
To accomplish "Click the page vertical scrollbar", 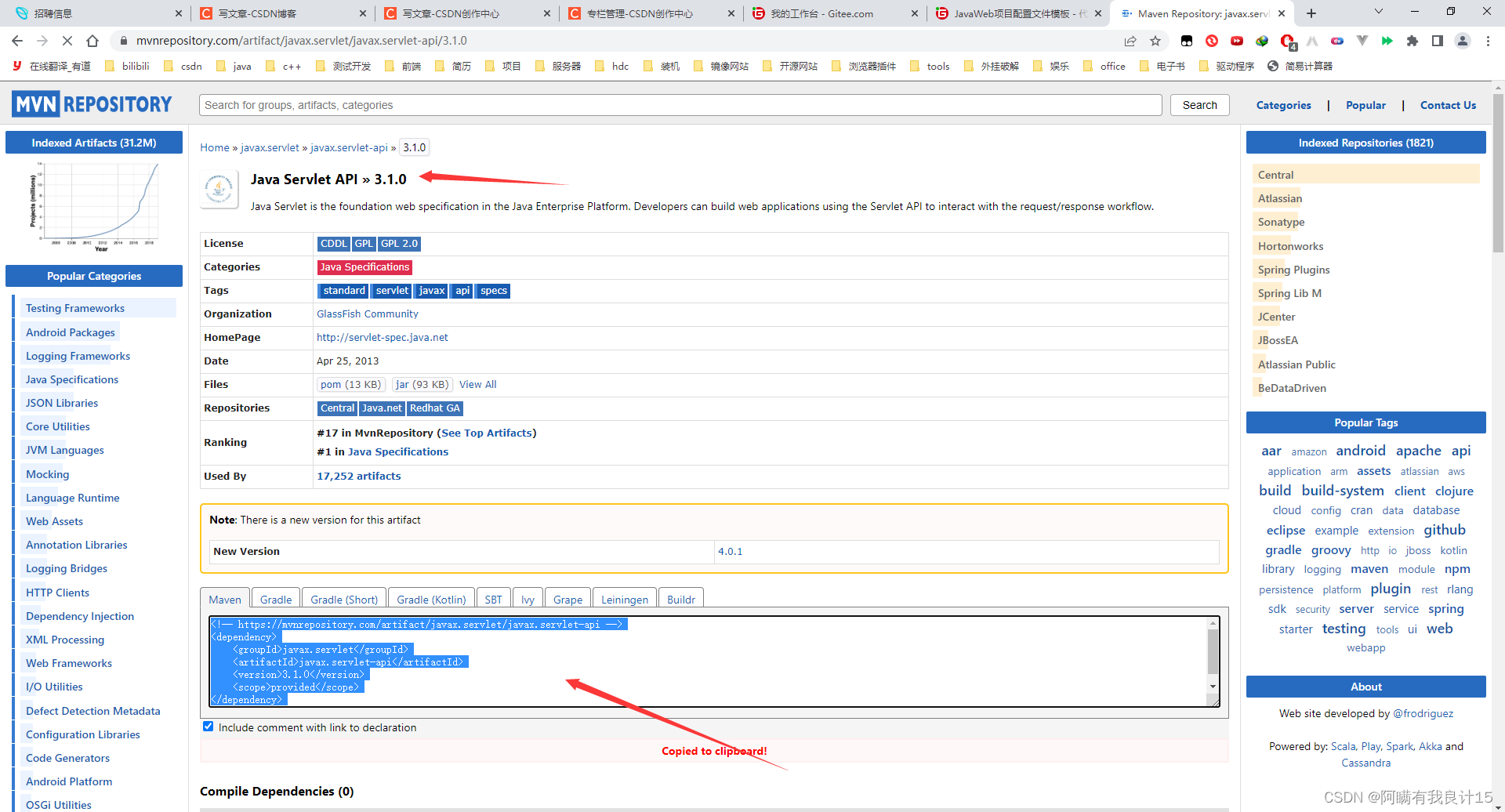I will coord(1498,172).
